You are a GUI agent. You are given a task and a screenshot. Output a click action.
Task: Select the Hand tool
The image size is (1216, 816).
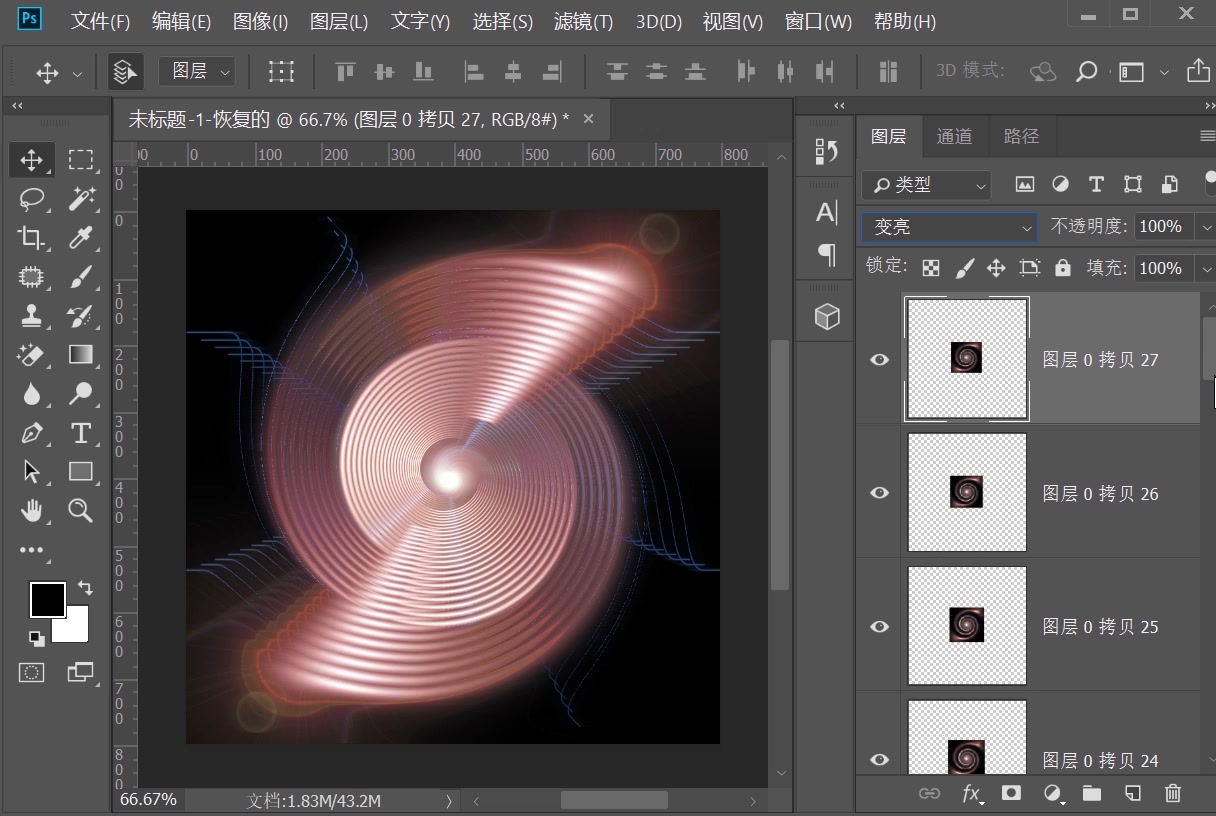click(x=32, y=511)
